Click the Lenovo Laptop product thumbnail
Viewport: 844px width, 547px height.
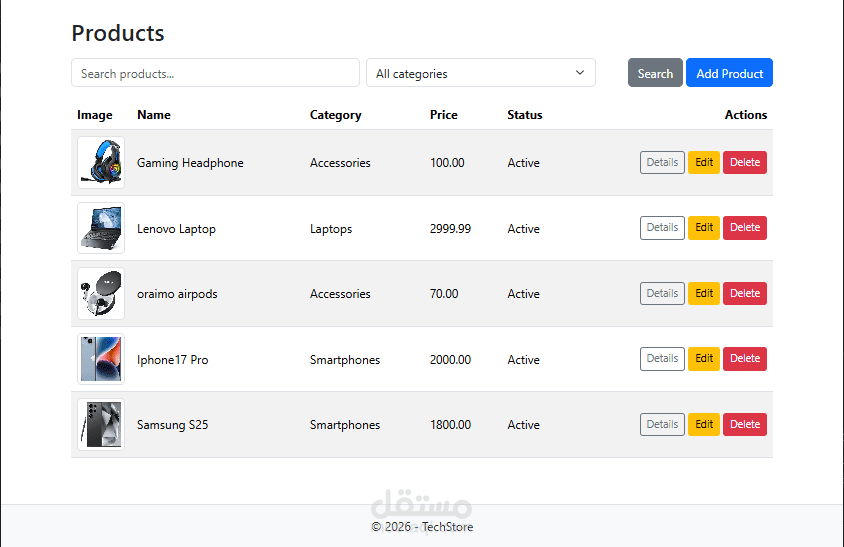(x=101, y=228)
